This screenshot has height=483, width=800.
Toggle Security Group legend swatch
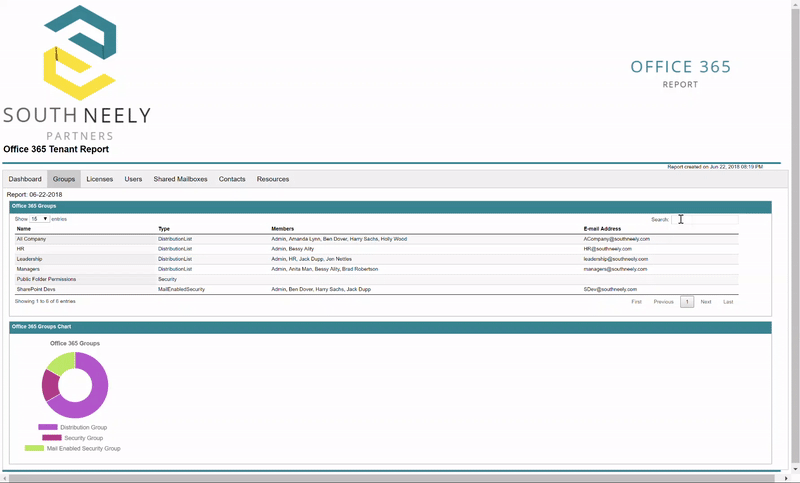(52, 438)
